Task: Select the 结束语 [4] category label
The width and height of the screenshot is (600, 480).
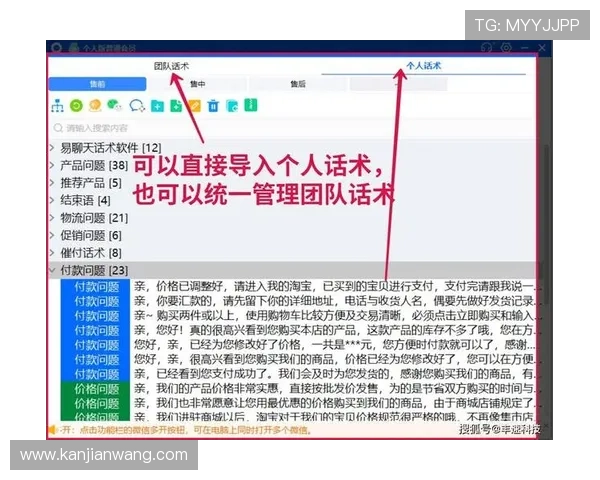Action: click(x=85, y=200)
